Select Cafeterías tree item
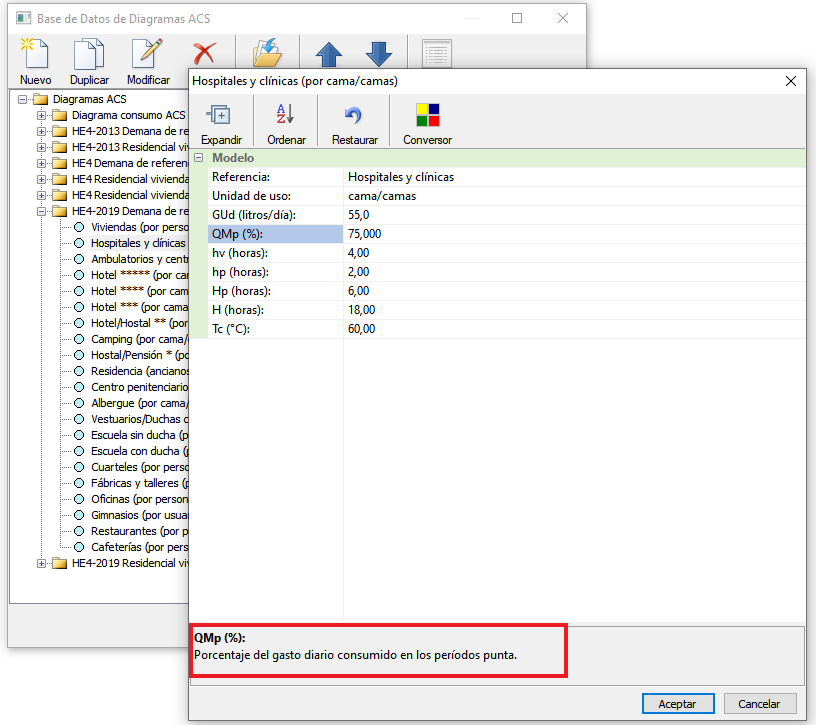Screen dimensions: 816x725 (139, 547)
